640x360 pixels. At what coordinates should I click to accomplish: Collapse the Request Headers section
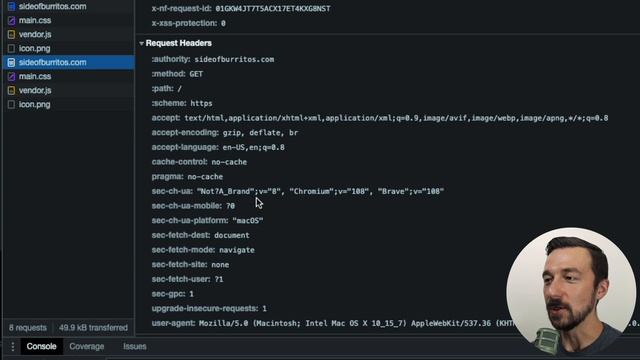141,43
